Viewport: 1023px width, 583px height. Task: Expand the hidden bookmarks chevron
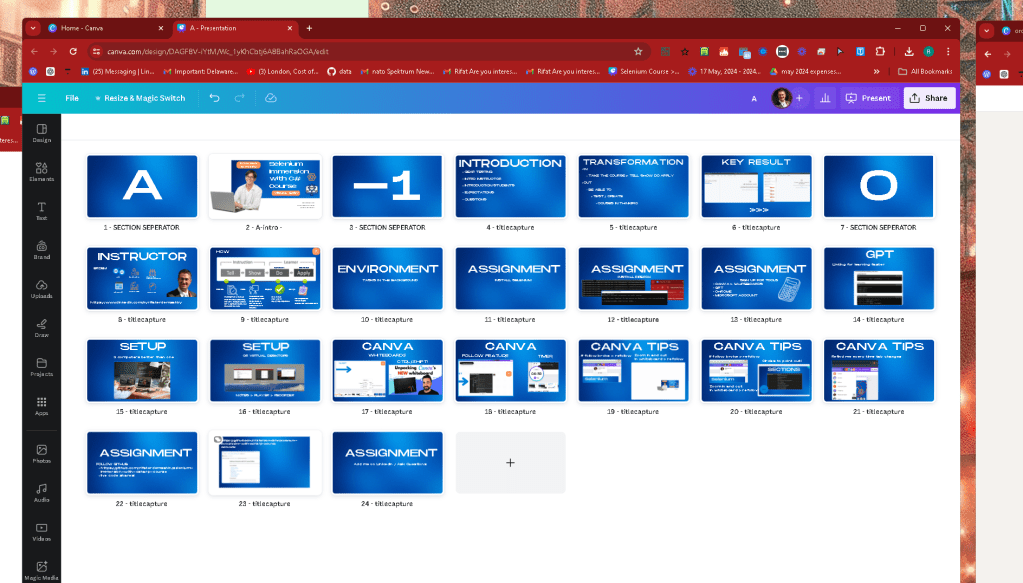pos(876,72)
